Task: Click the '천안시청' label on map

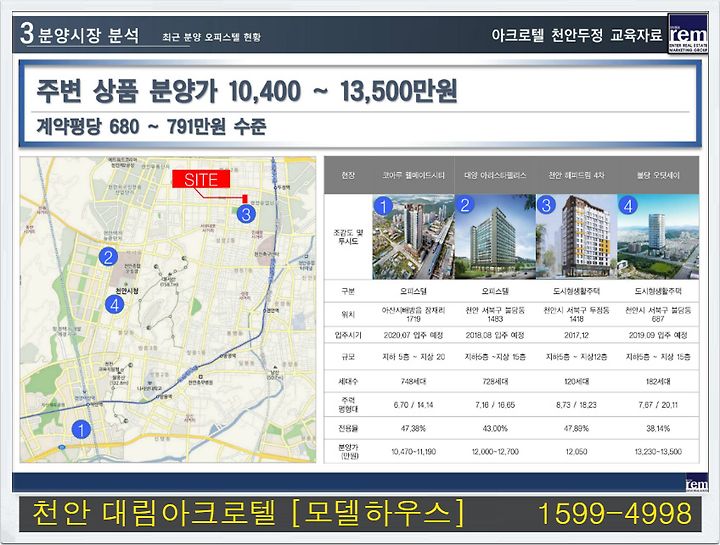Action: [x=127, y=291]
